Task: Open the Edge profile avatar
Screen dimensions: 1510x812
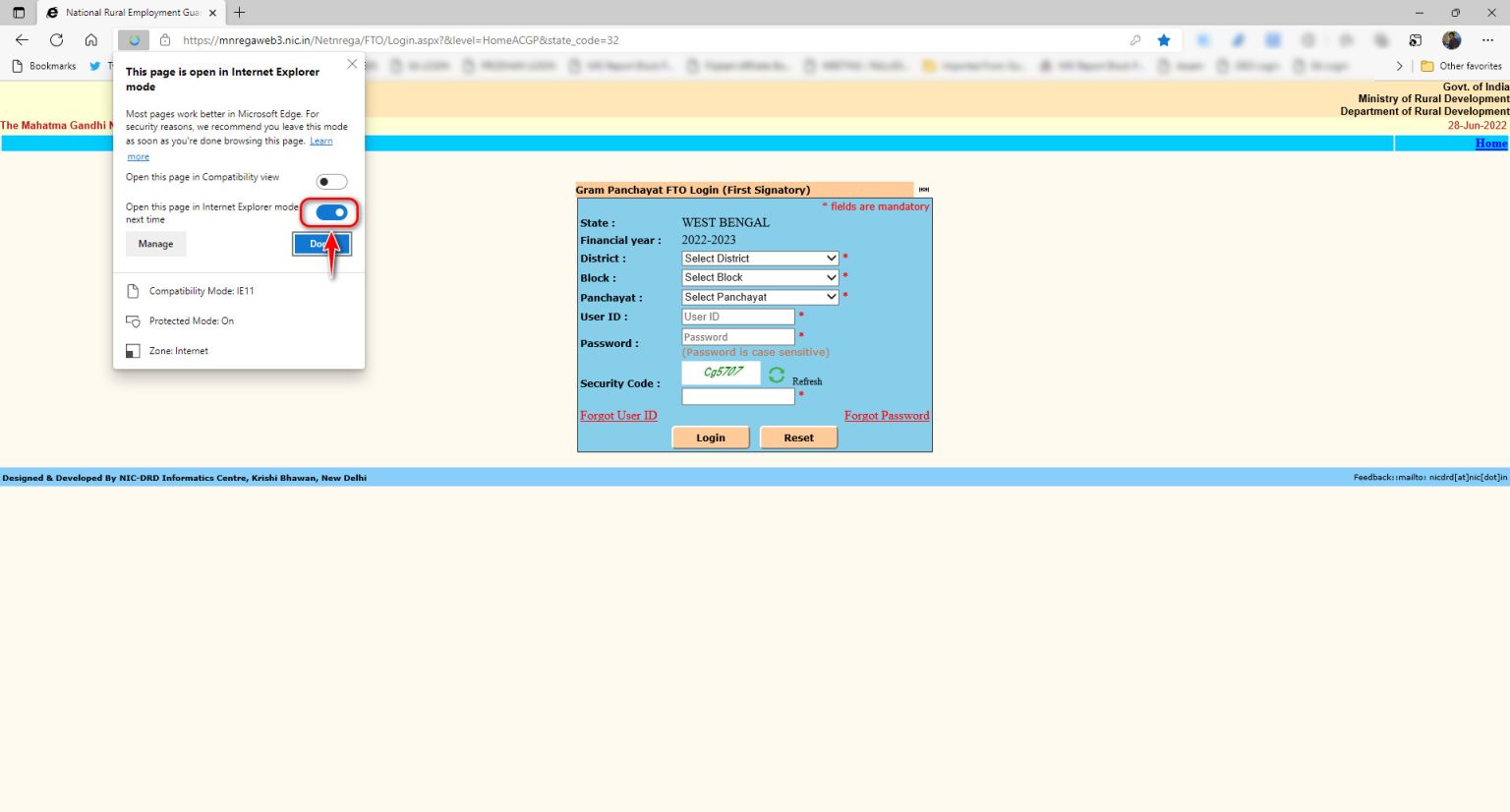Action: click(1451, 40)
